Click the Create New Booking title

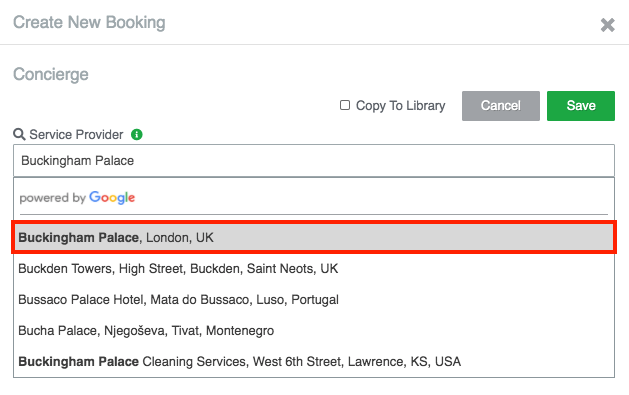pyautogui.click(x=89, y=22)
